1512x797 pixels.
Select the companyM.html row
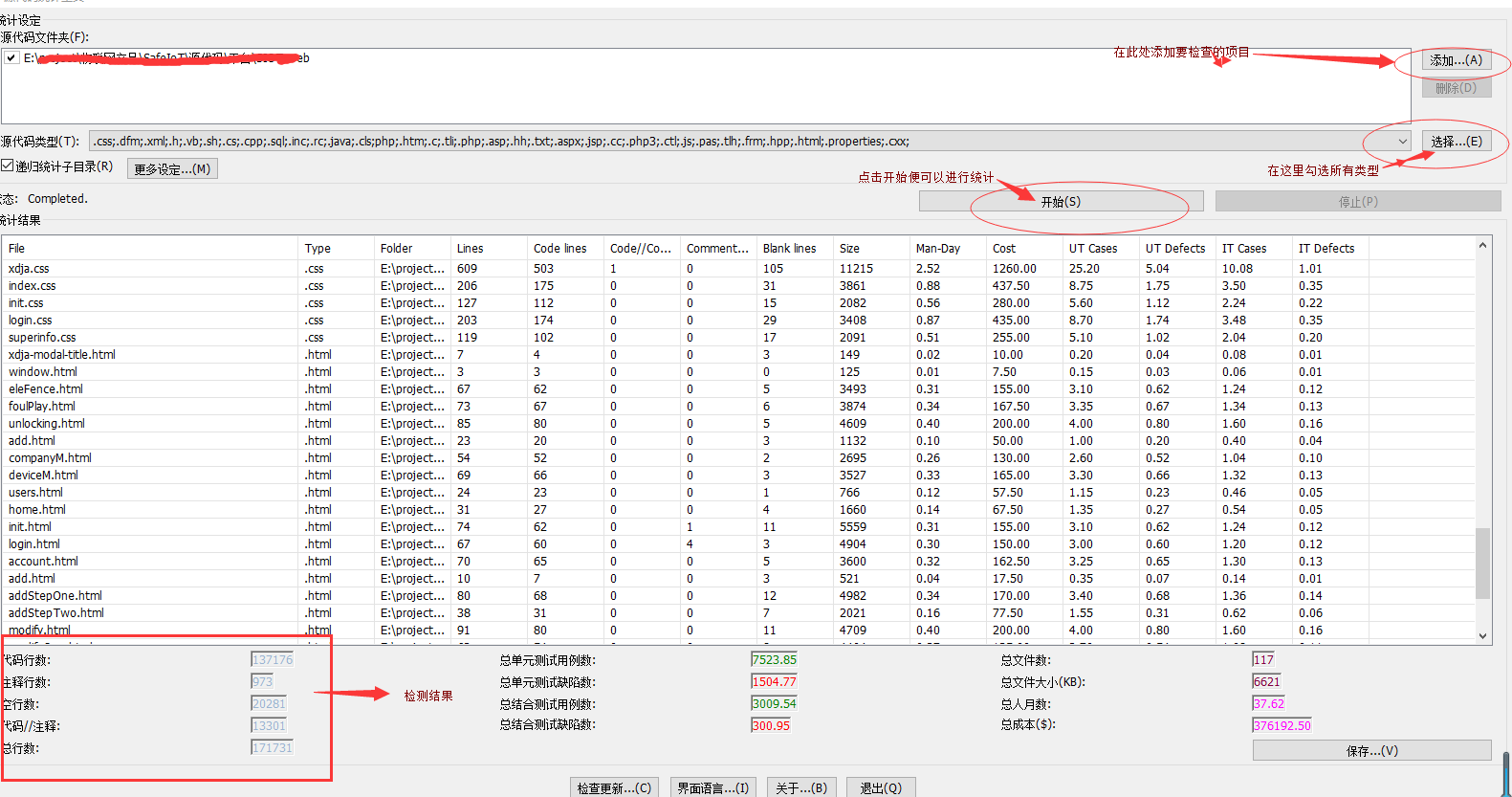pyautogui.click(x=737, y=458)
